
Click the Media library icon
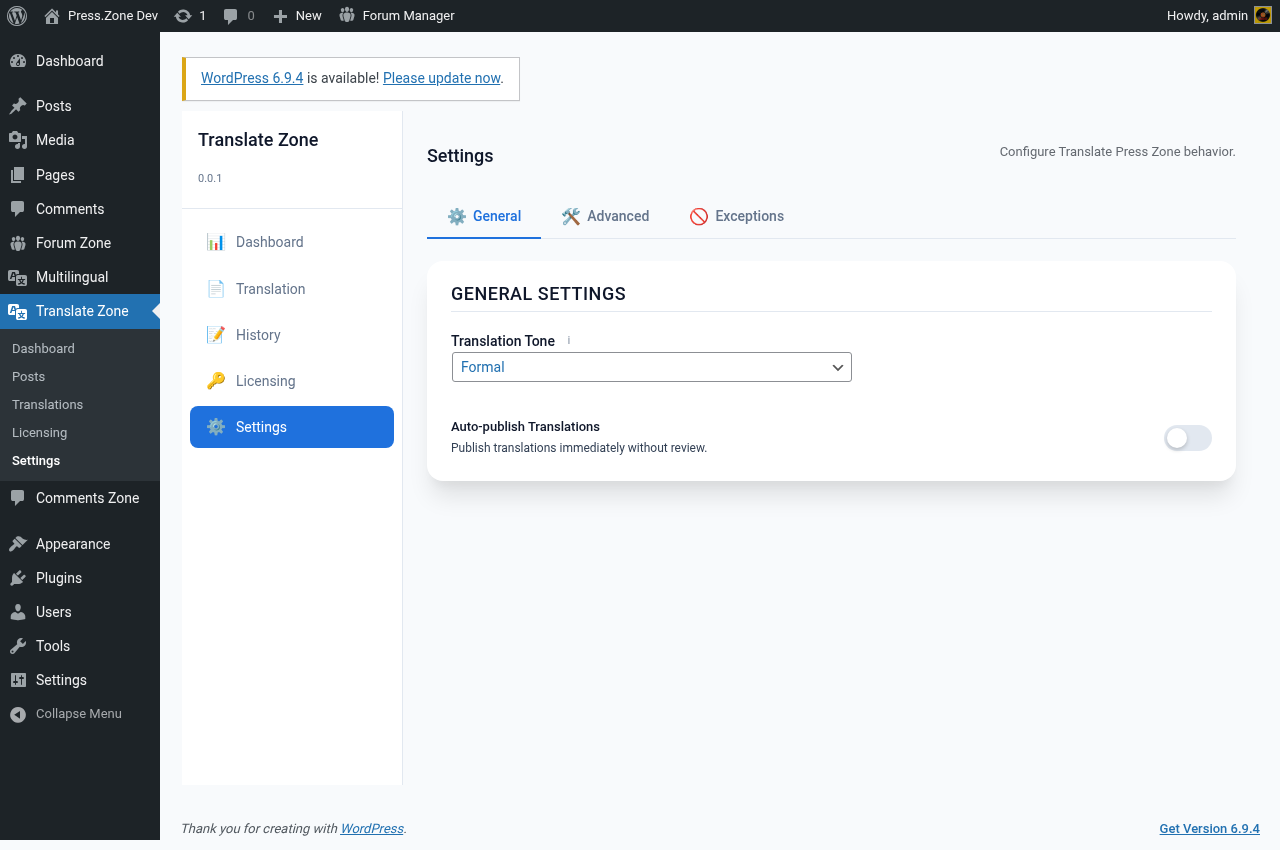pyautogui.click(x=18, y=140)
